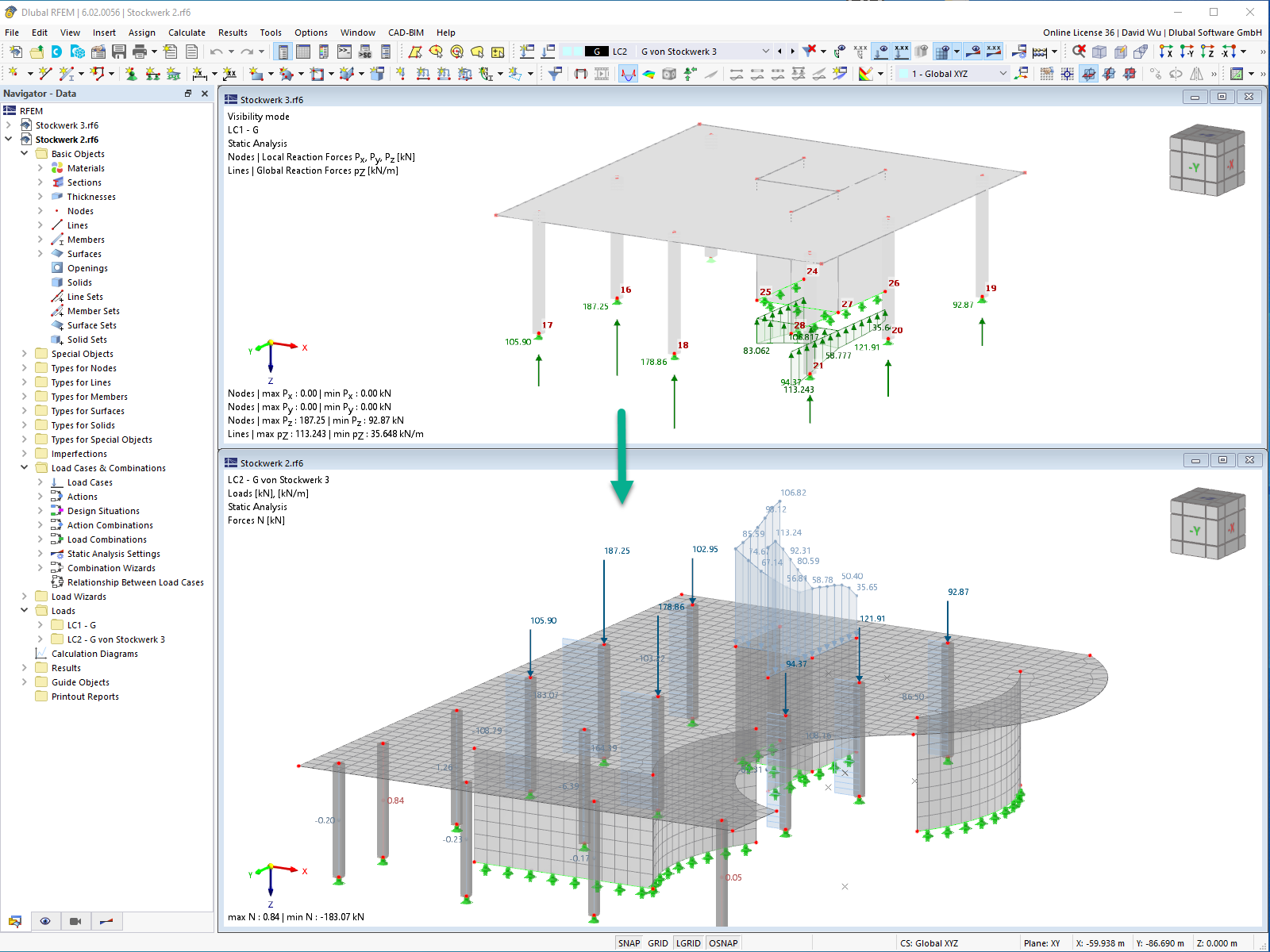The height and width of the screenshot is (952, 1270).
Task: Collapse the Load Cases & Combinations folder
Action: pos(25,467)
